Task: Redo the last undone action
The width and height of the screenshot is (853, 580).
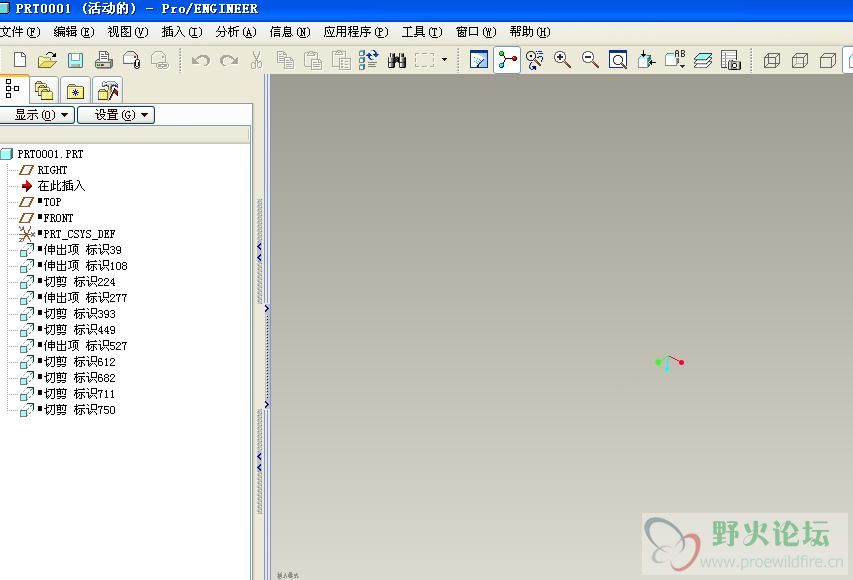Action: [x=229, y=60]
